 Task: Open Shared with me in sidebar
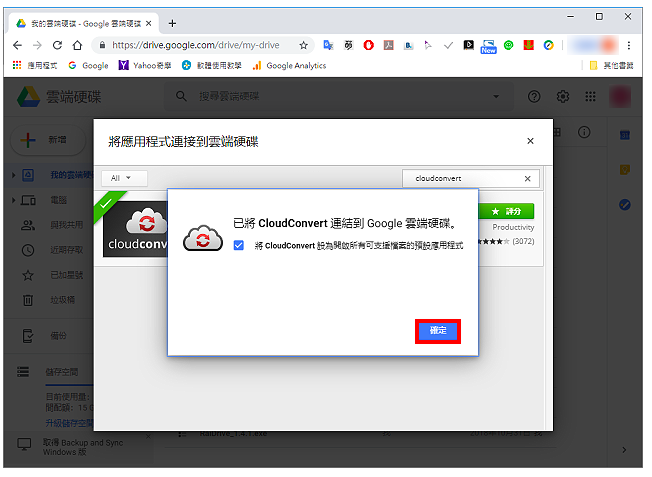coord(52,225)
